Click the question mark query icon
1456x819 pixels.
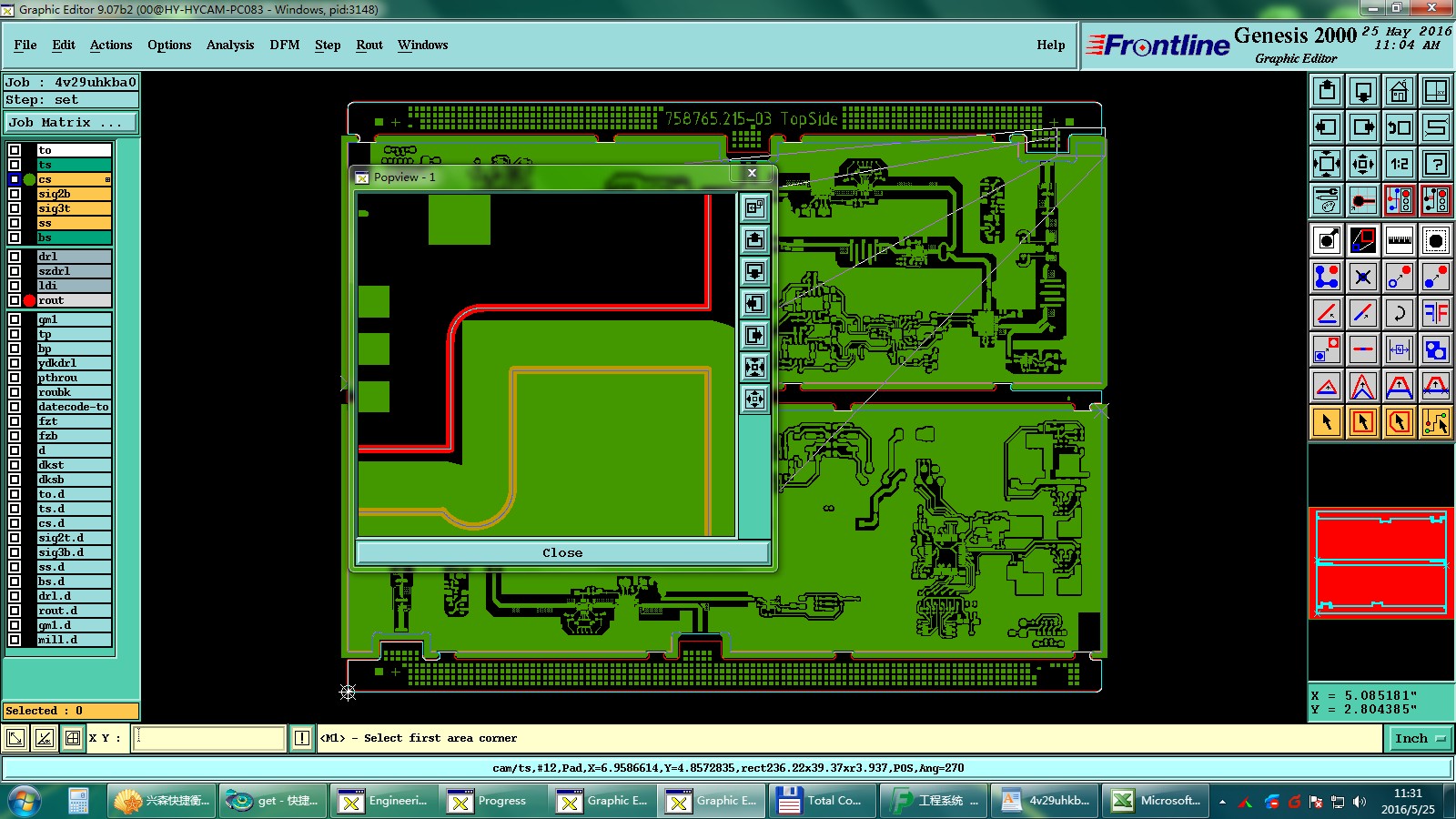[x=1436, y=164]
